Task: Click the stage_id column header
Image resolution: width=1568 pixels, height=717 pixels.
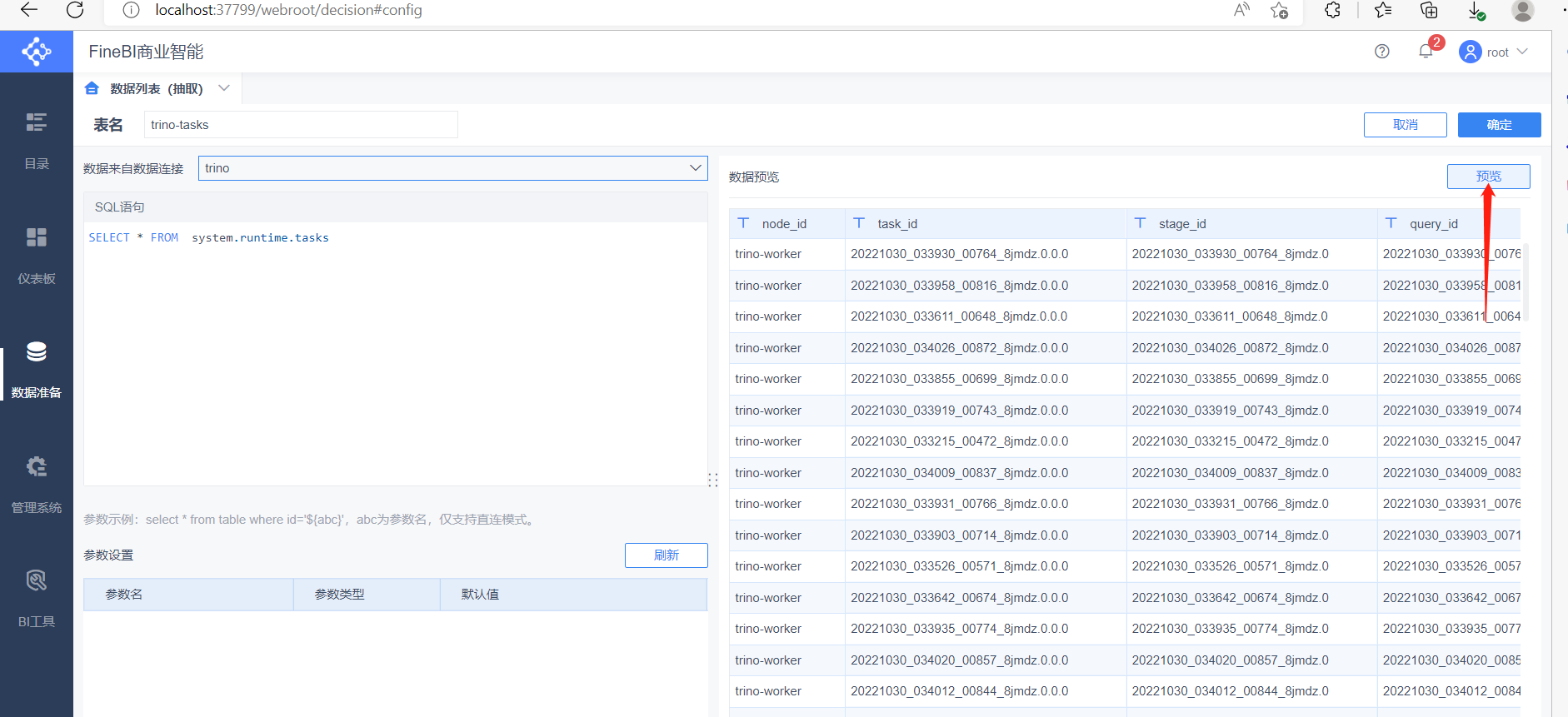Action: (1251, 223)
